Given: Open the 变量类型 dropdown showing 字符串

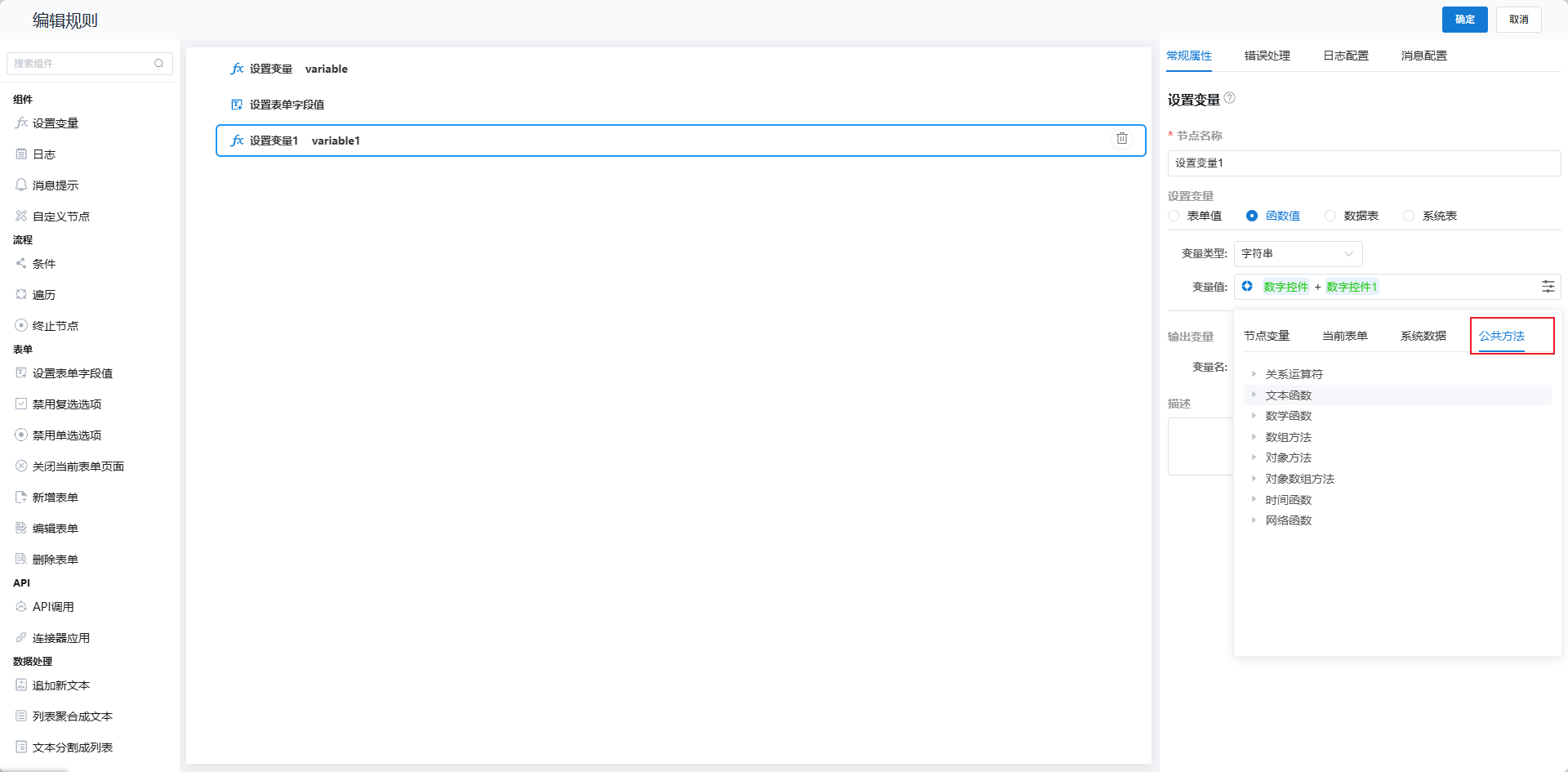Looking at the screenshot, I should pyautogui.click(x=1298, y=253).
